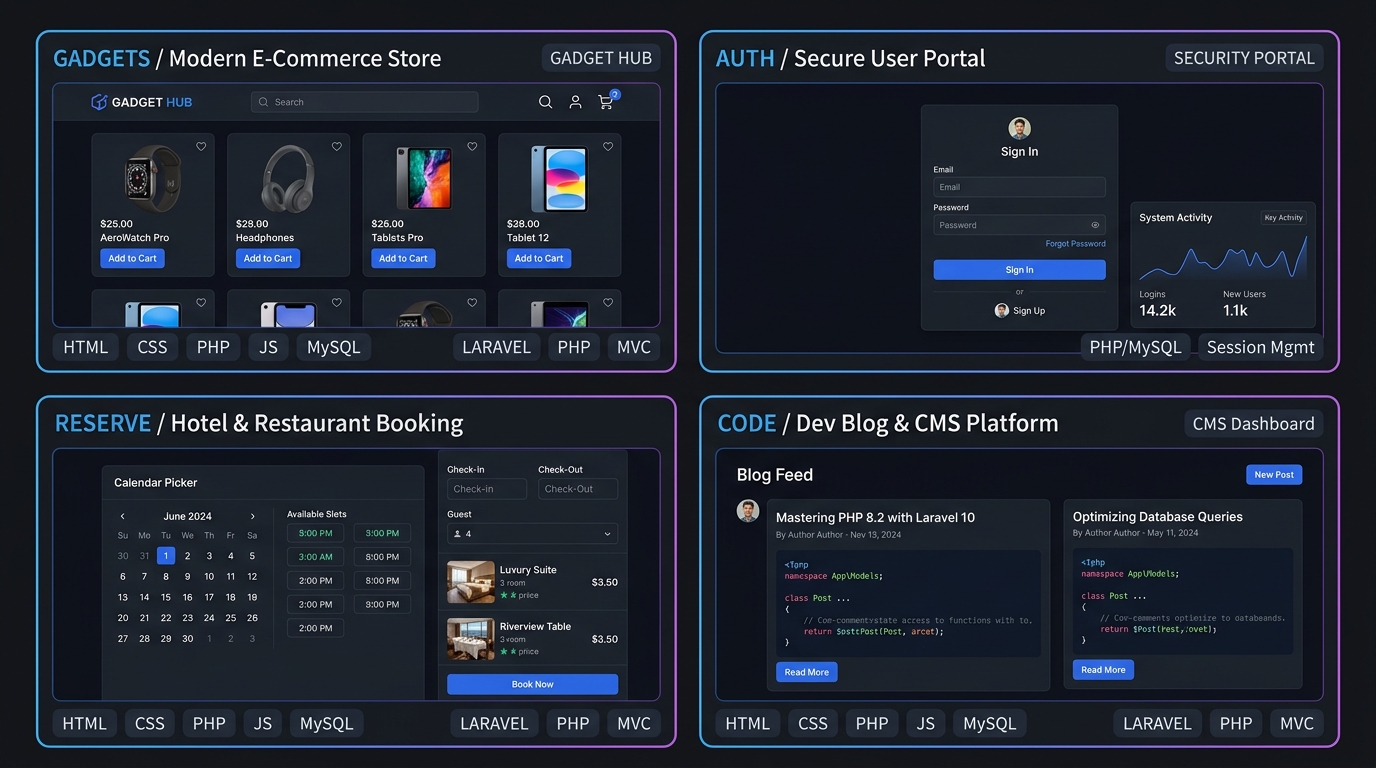Toggle the heart icon on the Headphones card
Image resolution: width=1376 pixels, height=768 pixels.
click(x=337, y=147)
